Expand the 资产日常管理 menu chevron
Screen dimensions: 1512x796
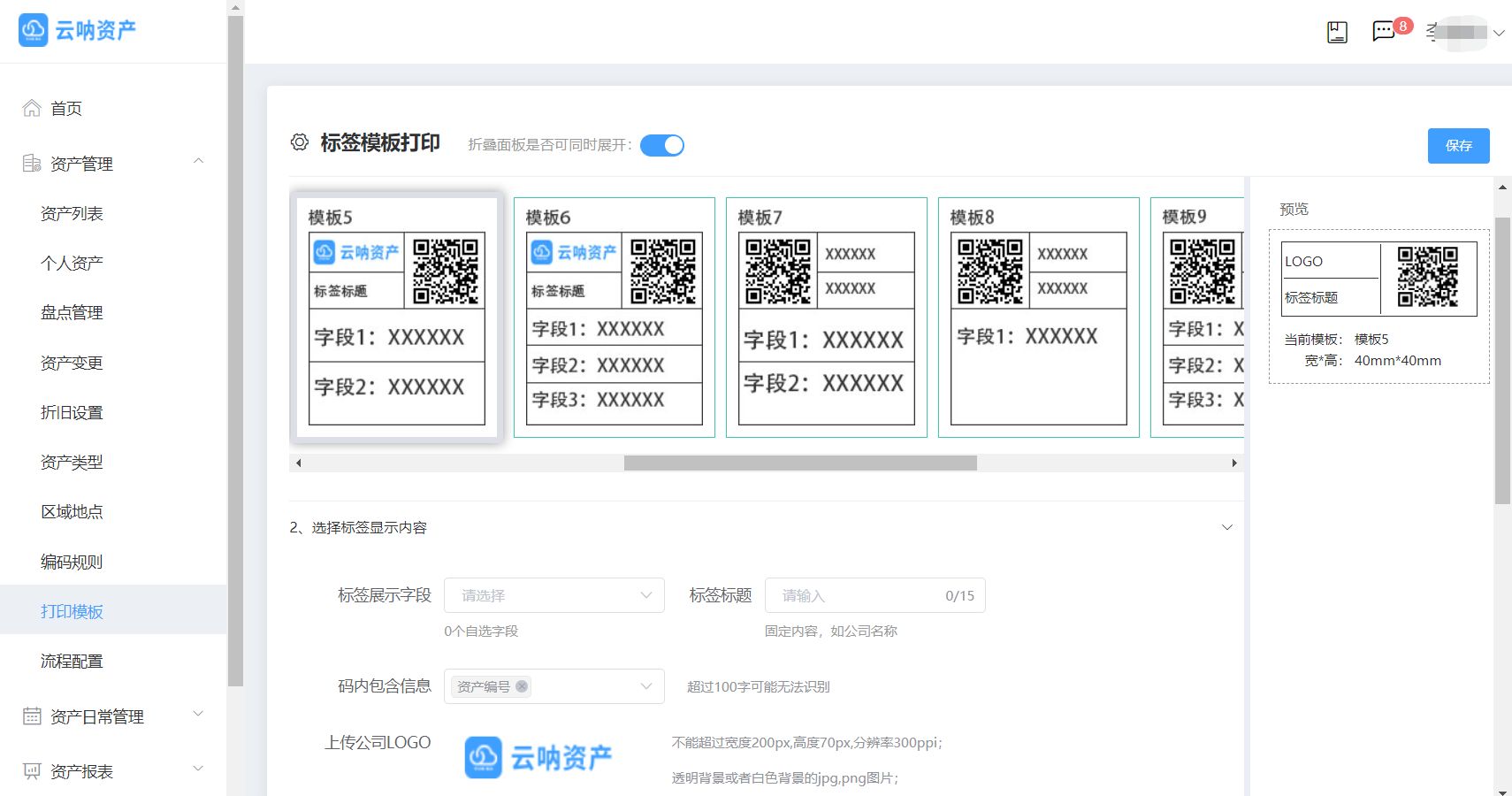[199, 714]
